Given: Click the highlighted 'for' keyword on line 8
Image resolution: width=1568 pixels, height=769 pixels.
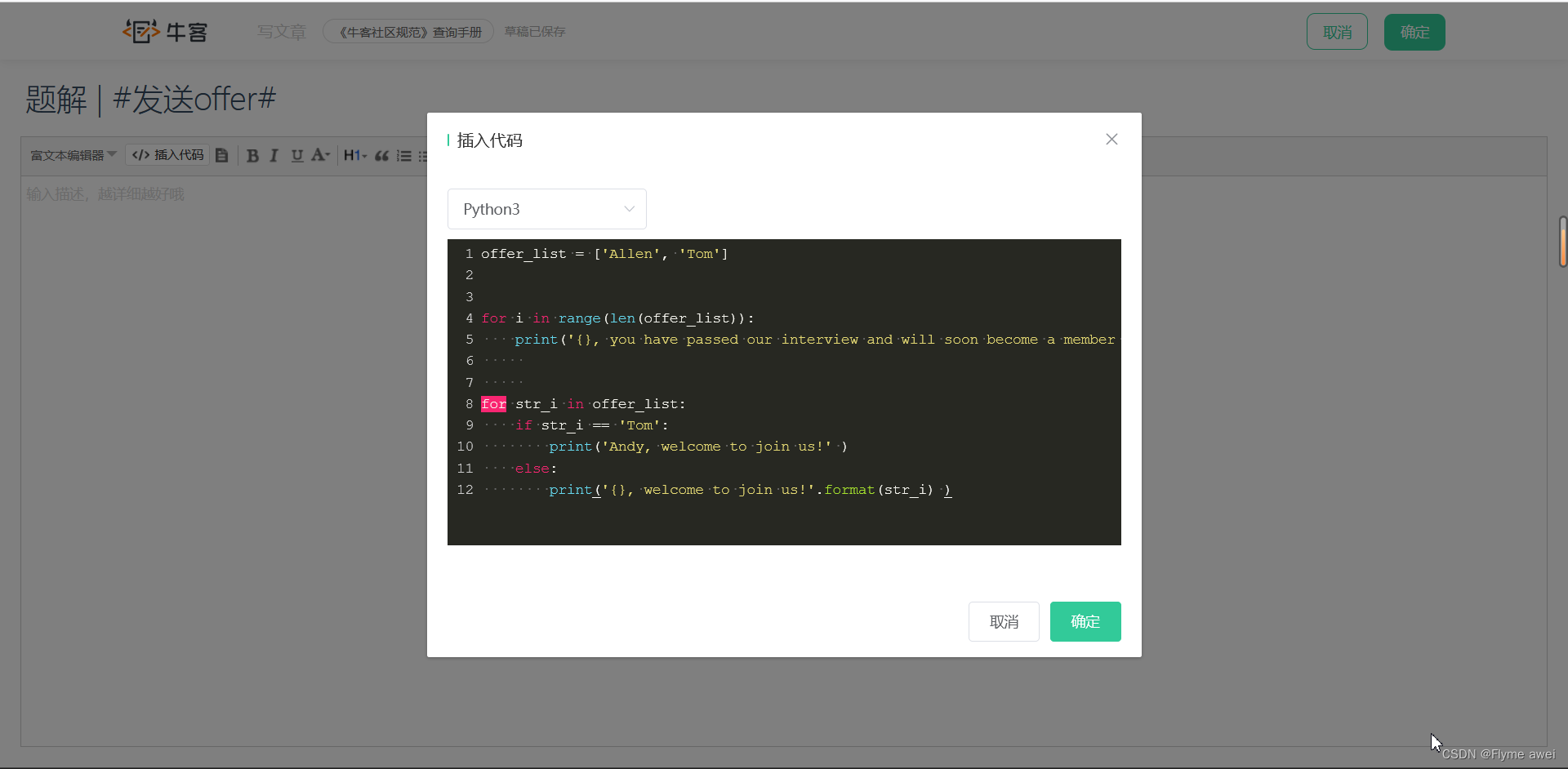Looking at the screenshot, I should [x=493, y=404].
